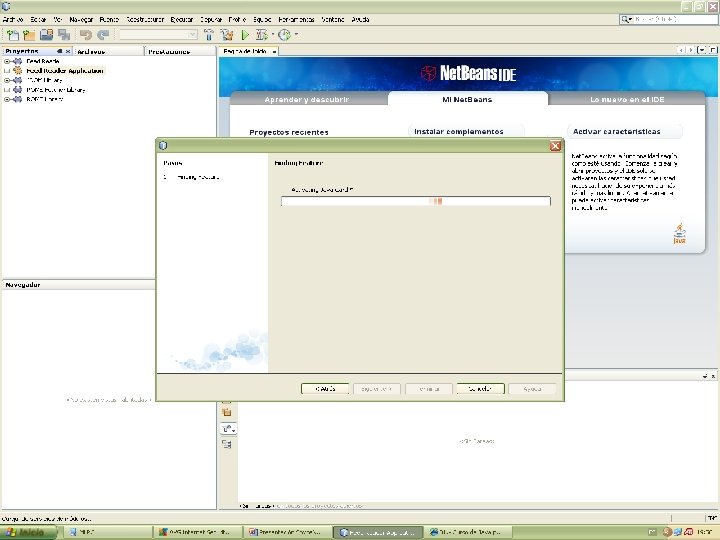Expand the last ROME Library project node
Image resolution: width=720 pixels, height=540 pixels.
pyautogui.click(x=7, y=99)
